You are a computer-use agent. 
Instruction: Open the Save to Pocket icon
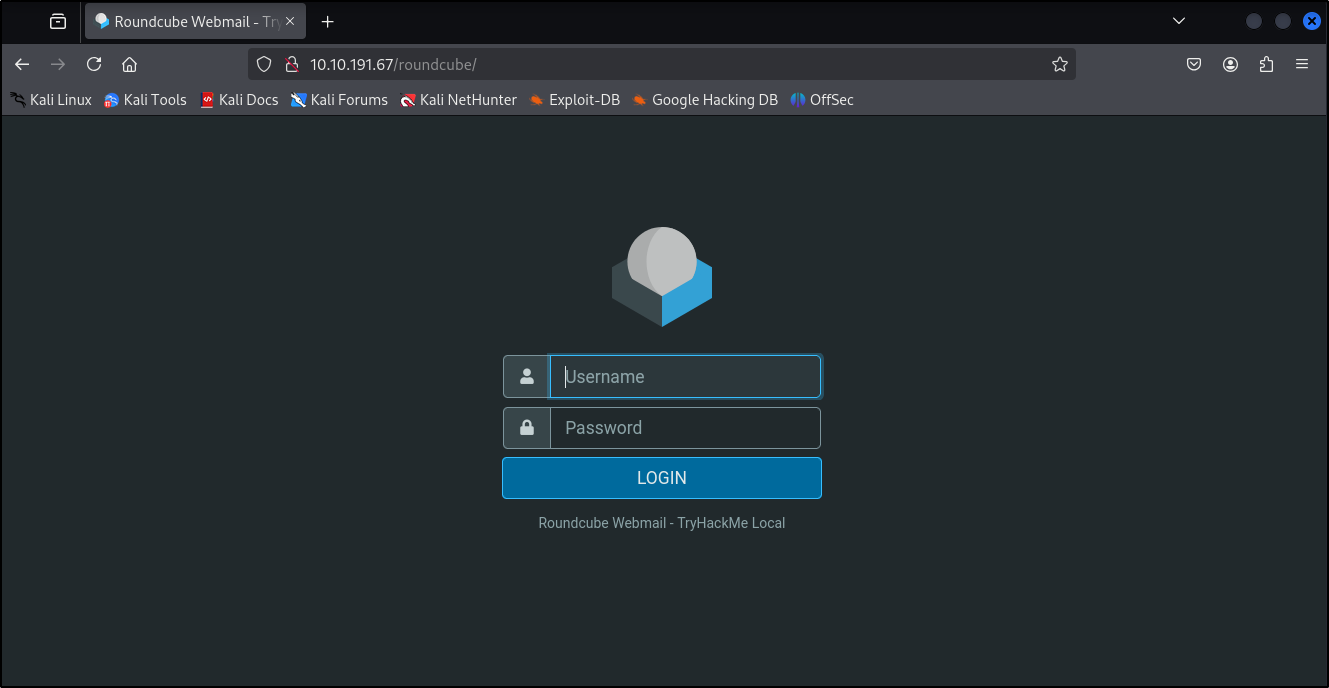(1194, 64)
